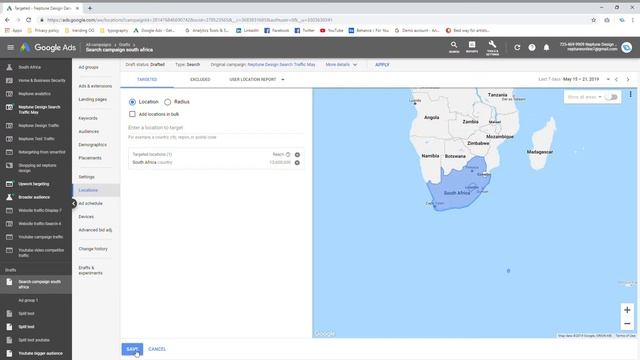The height and width of the screenshot is (360, 640).
Task: Click the refresh icon in header
Action: tap(517, 47)
